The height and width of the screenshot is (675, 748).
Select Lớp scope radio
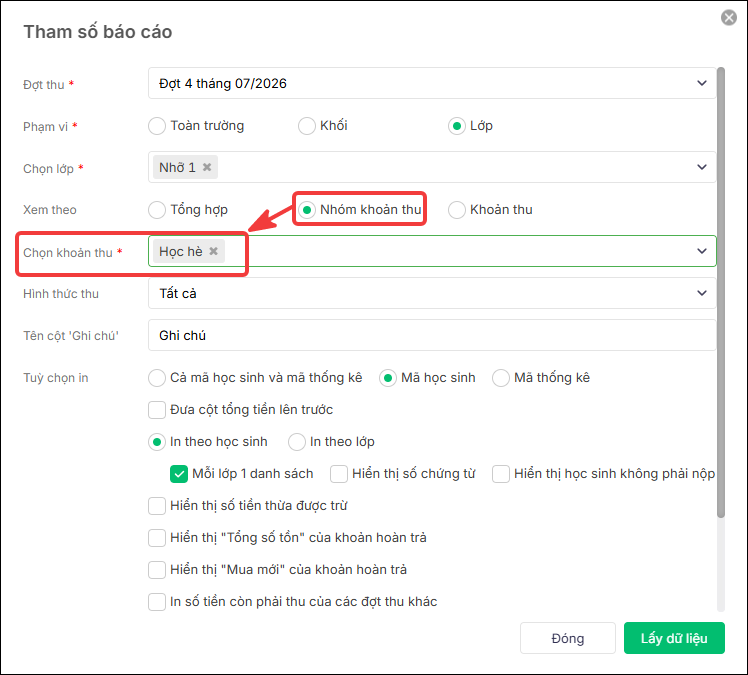click(457, 126)
